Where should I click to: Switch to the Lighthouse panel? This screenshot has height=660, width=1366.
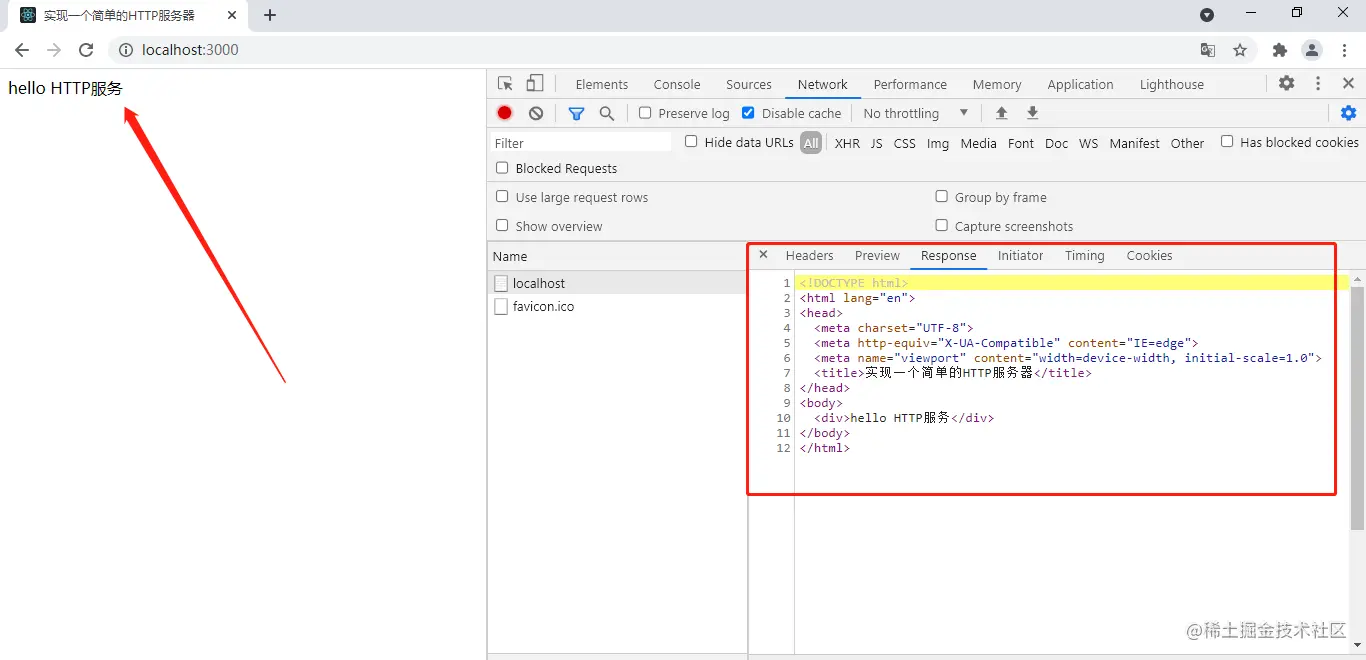pos(1172,85)
